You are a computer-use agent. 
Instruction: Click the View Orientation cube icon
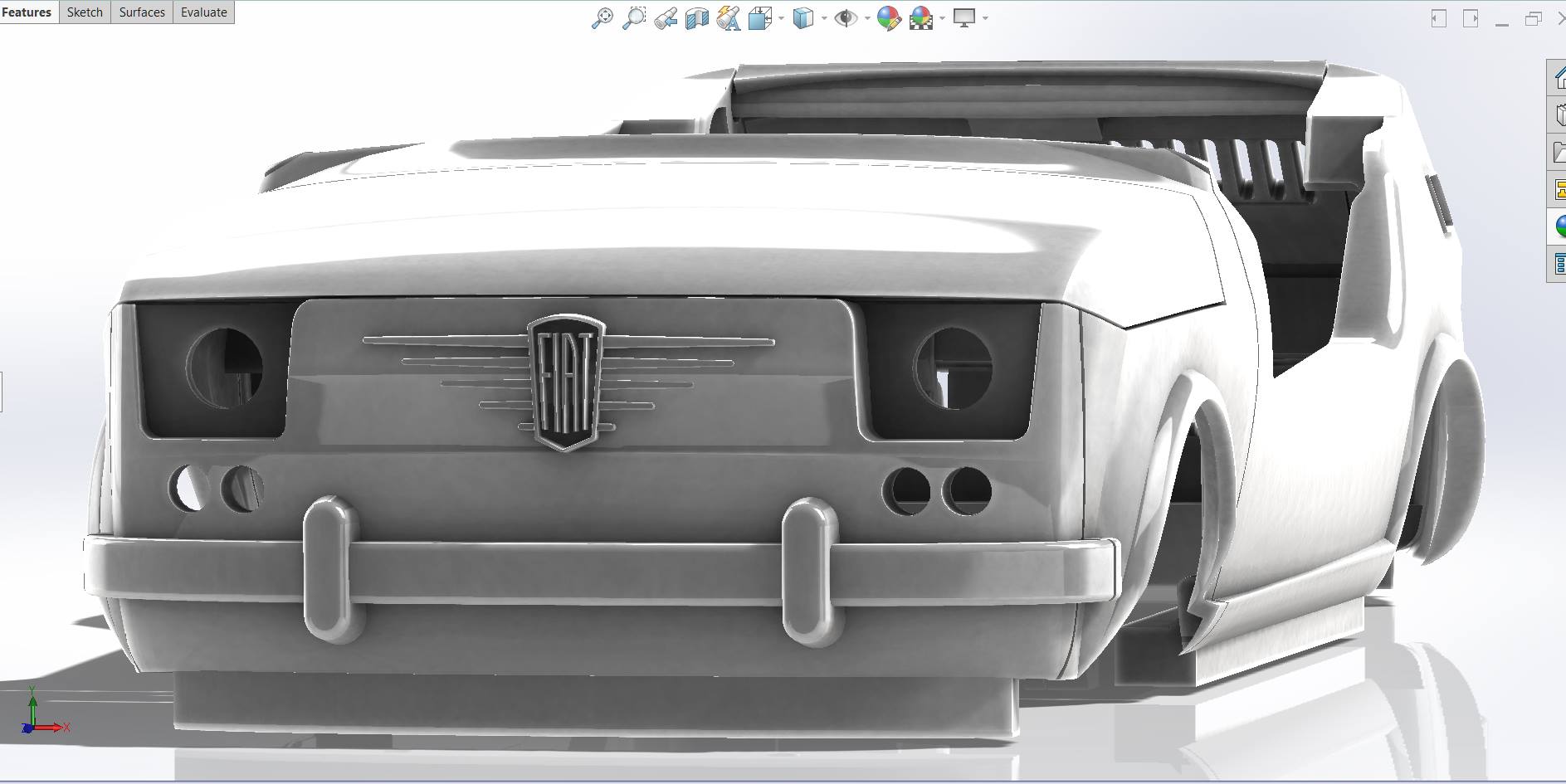click(759, 18)
